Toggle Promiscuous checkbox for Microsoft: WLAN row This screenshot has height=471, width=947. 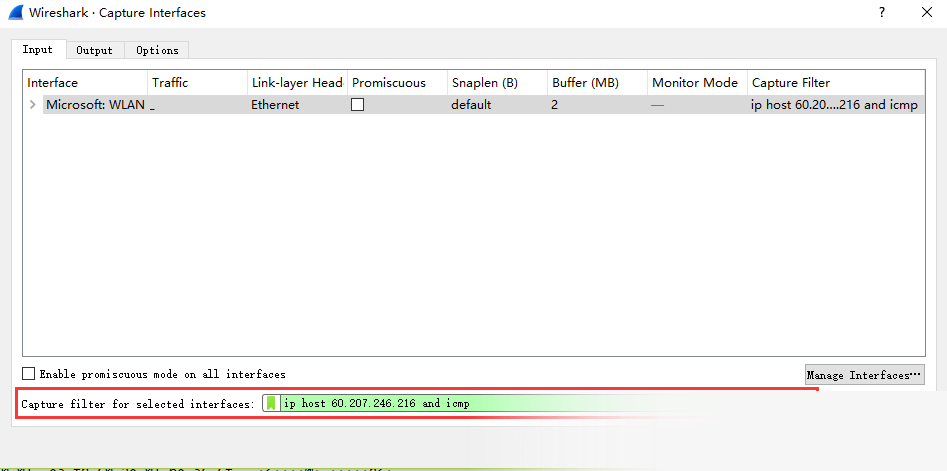358,104
